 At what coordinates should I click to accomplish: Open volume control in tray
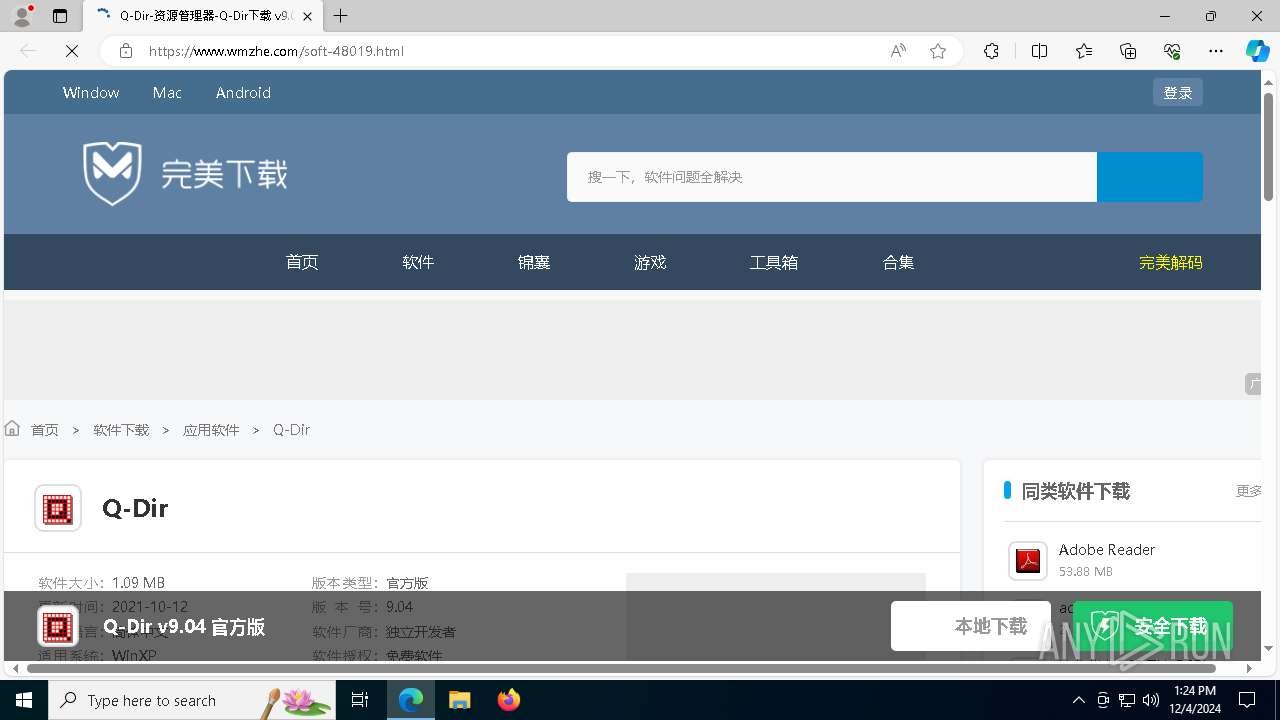point(1151,700)
